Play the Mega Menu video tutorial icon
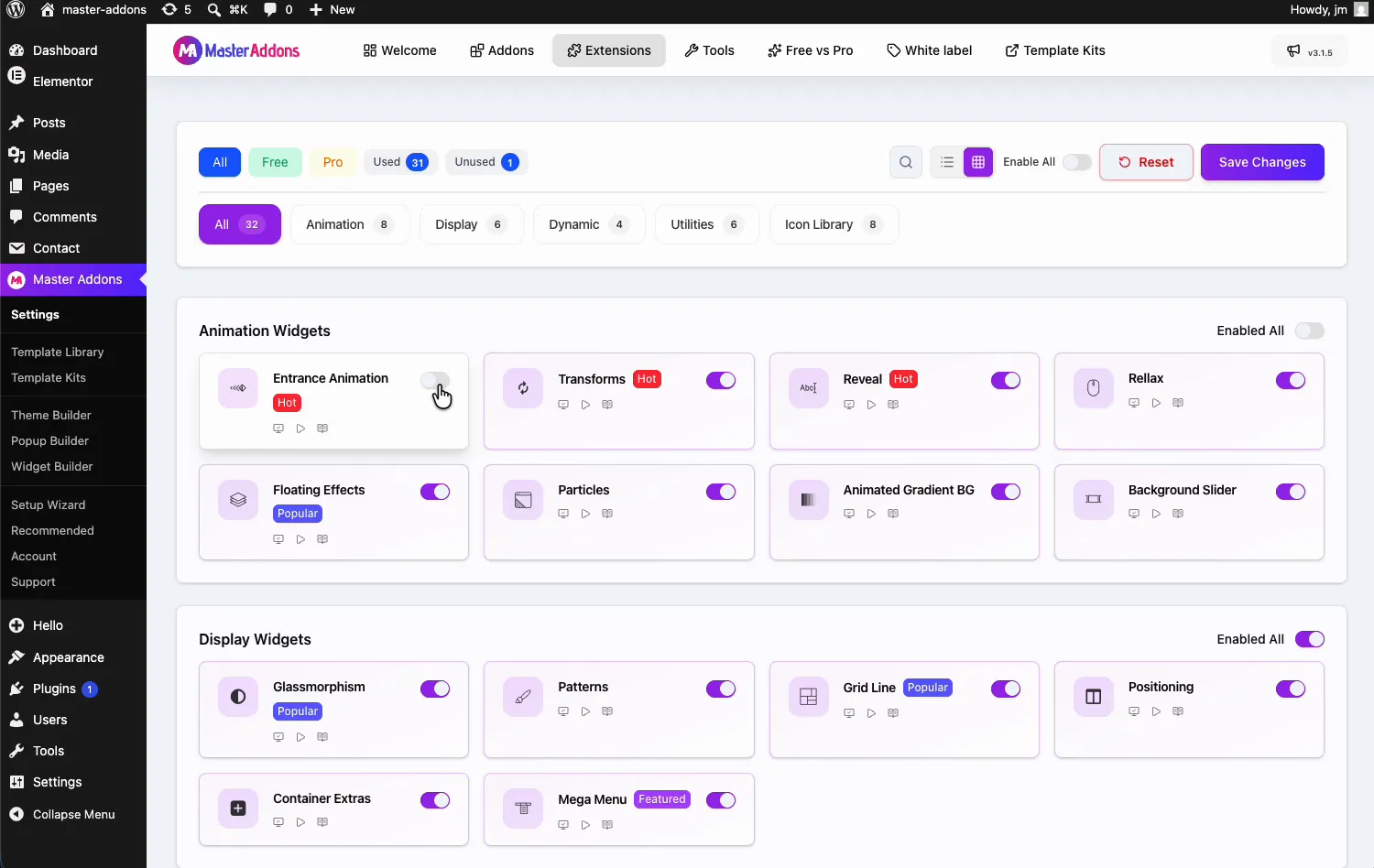Viewport: 1374px width, 868px height. pyautogui.click(x=585, y=825)
